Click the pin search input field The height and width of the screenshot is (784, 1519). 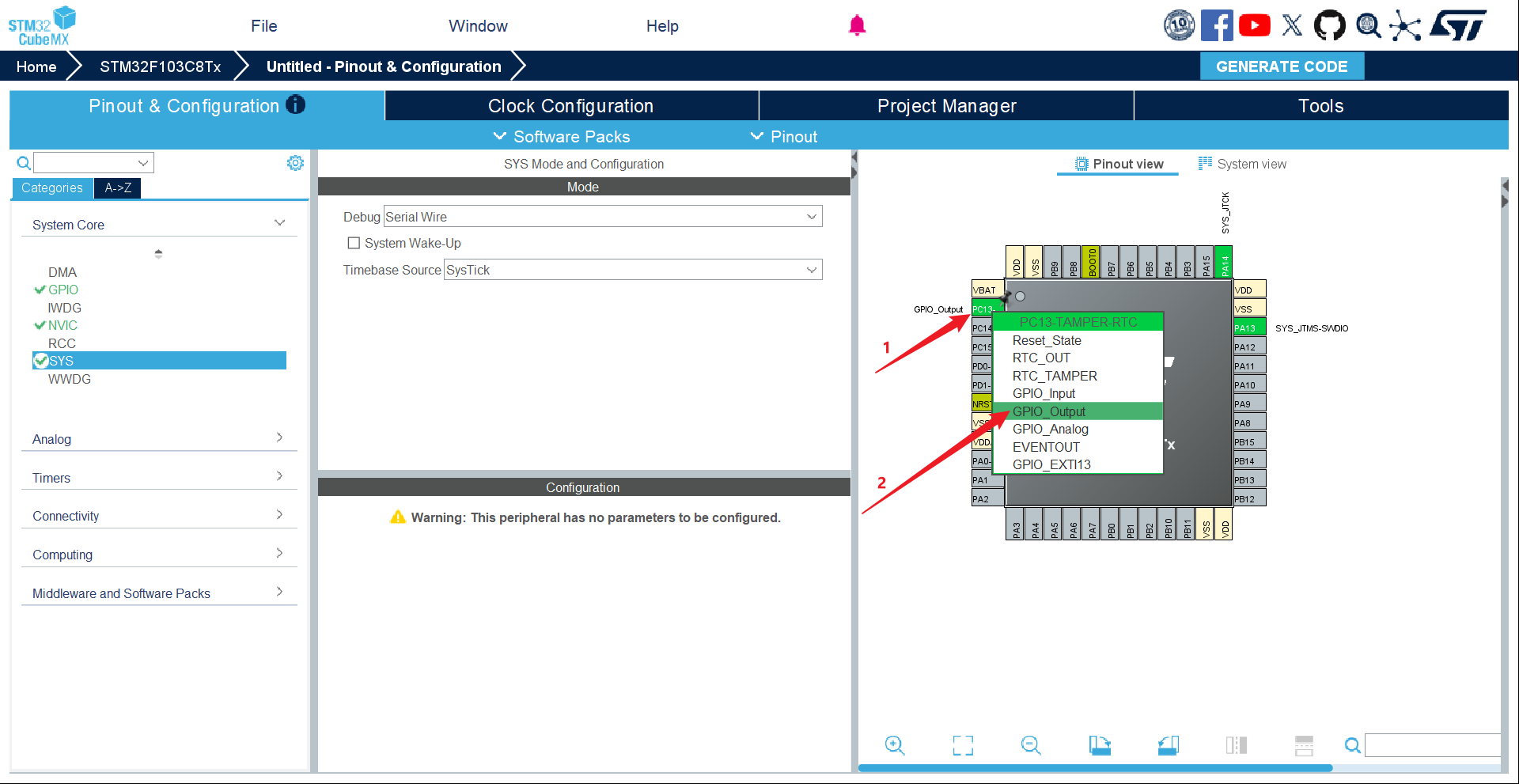click(x=1433, y=745)
